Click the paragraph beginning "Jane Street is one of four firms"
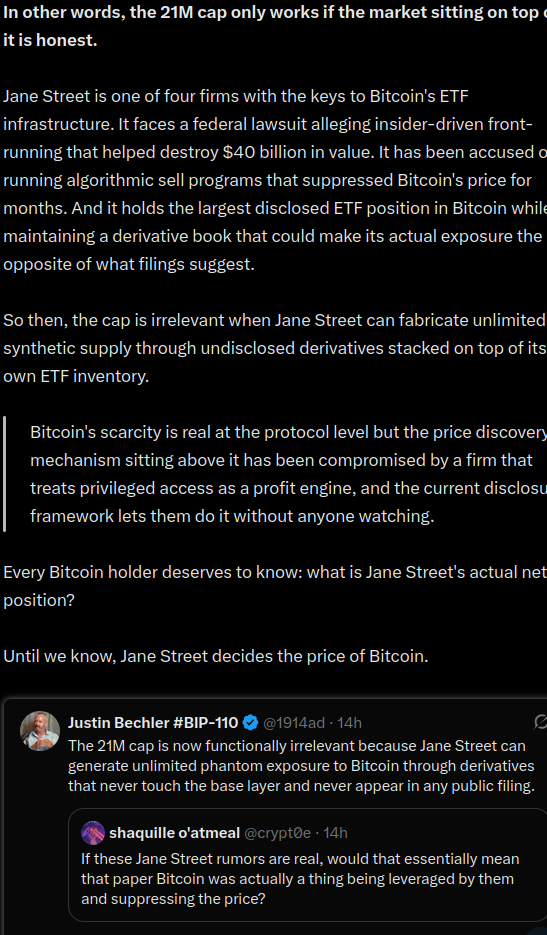Viewport: 547px width, 935px height. (x=274, y=180)
